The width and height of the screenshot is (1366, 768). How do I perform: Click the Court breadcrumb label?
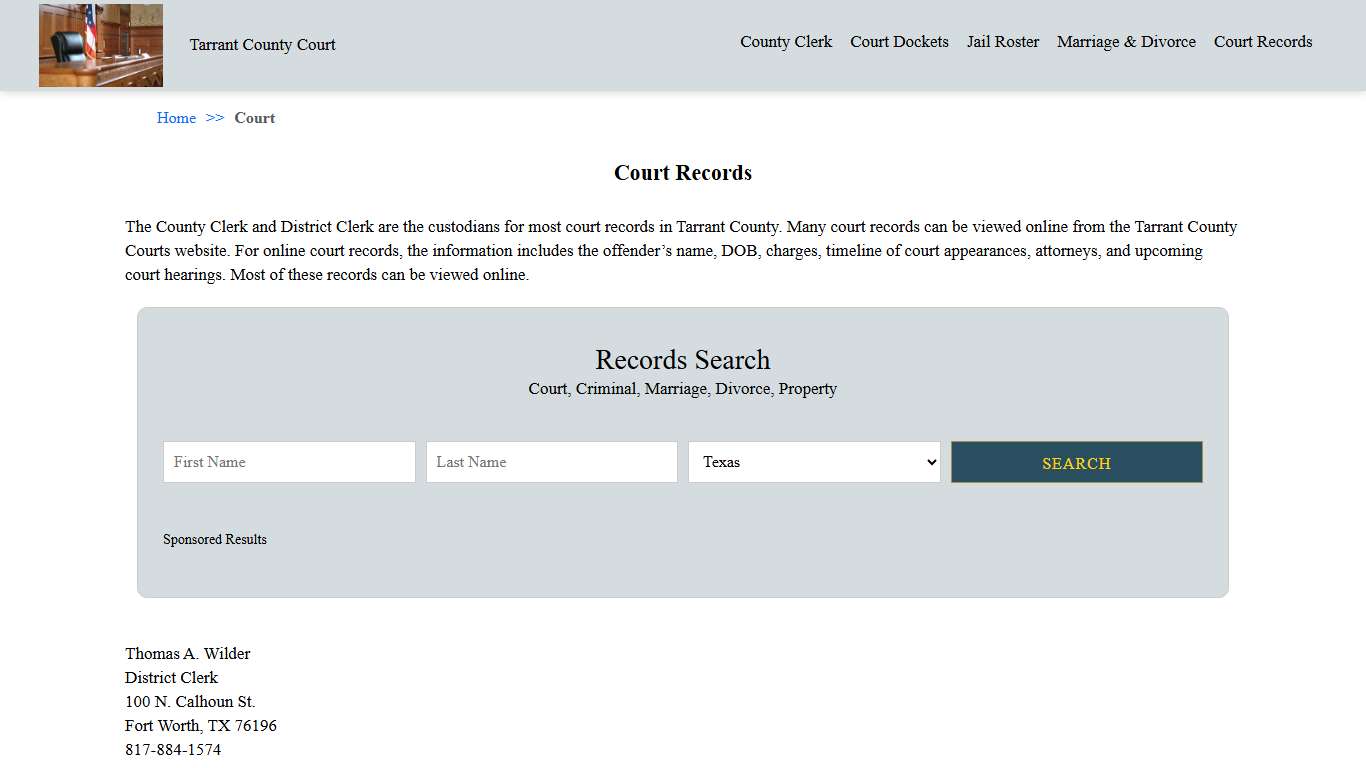click(x=254, y=118)
